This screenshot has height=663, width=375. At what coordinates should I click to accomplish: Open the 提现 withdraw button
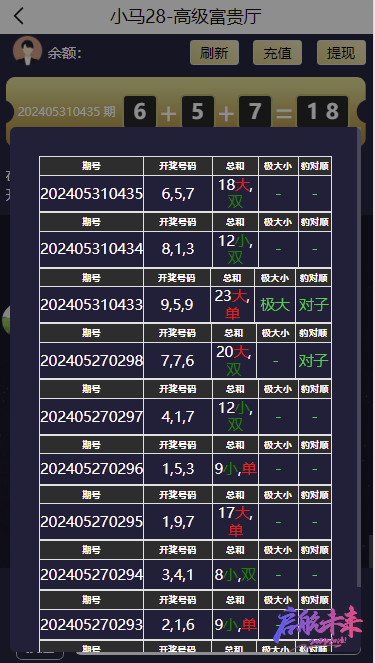tap(341, 53)
